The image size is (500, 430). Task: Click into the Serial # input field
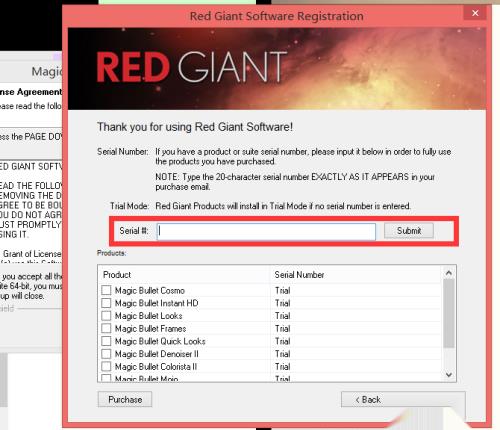[266, 231]
